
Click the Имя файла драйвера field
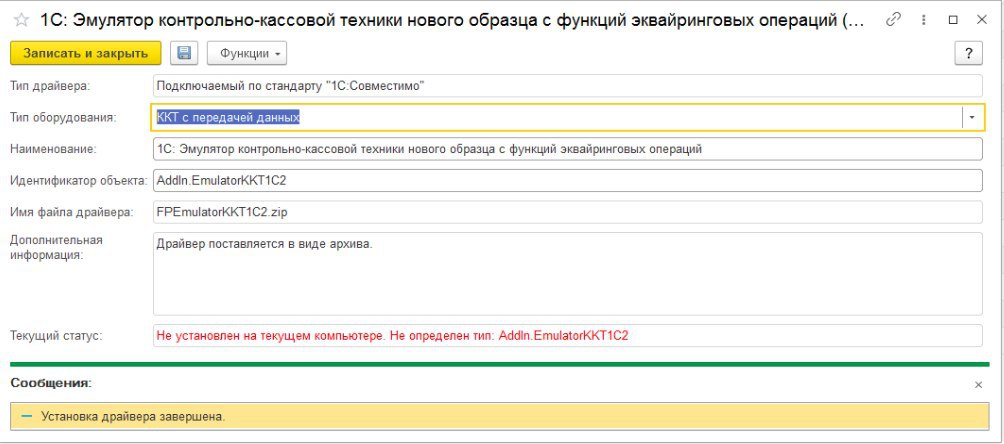(567, 212)
